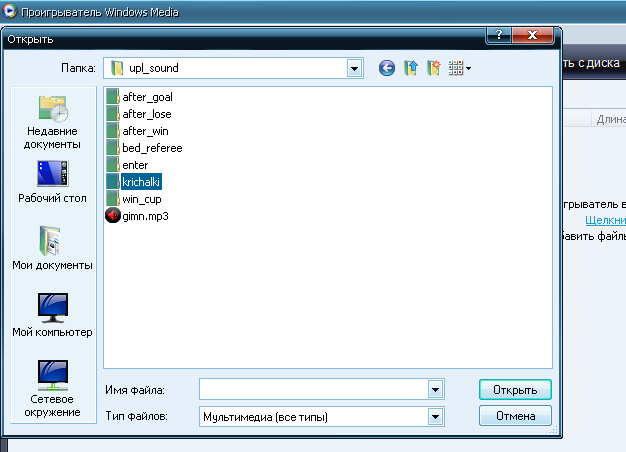Select the enter folder icon

(x=113, y=165)
